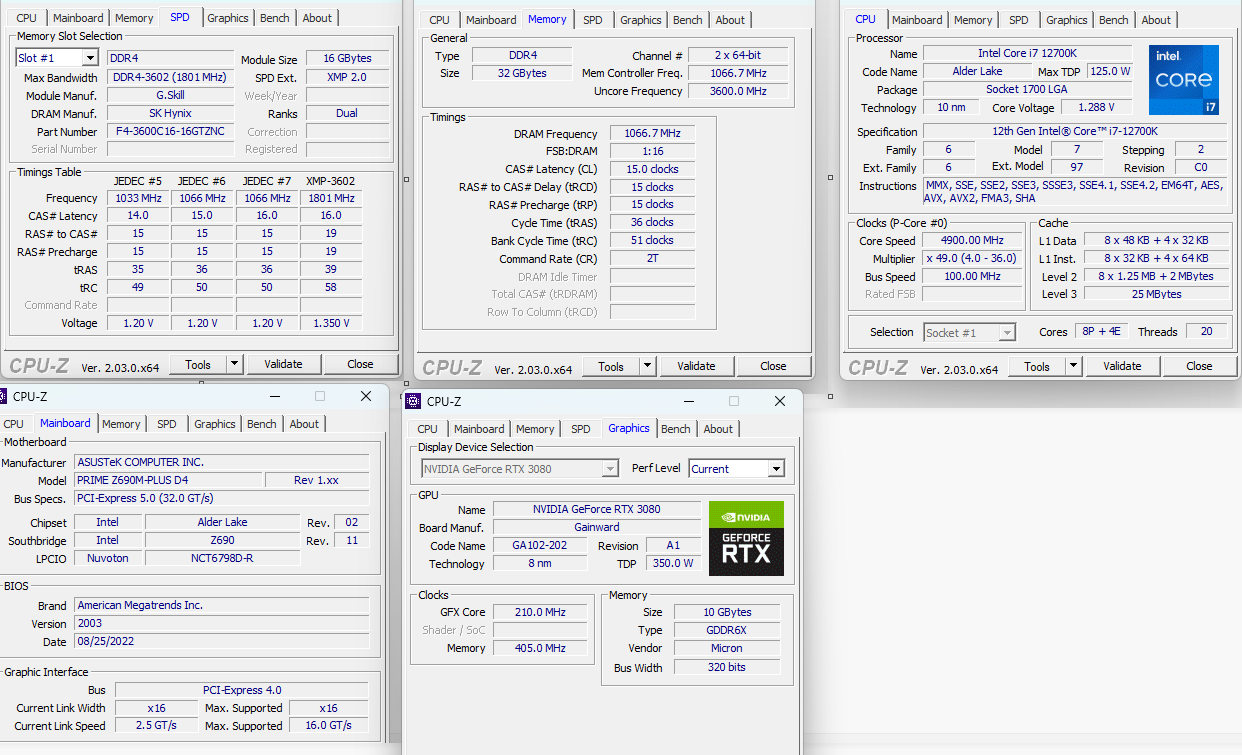Open the SPD tab in the Graphics window

(581, 429)
